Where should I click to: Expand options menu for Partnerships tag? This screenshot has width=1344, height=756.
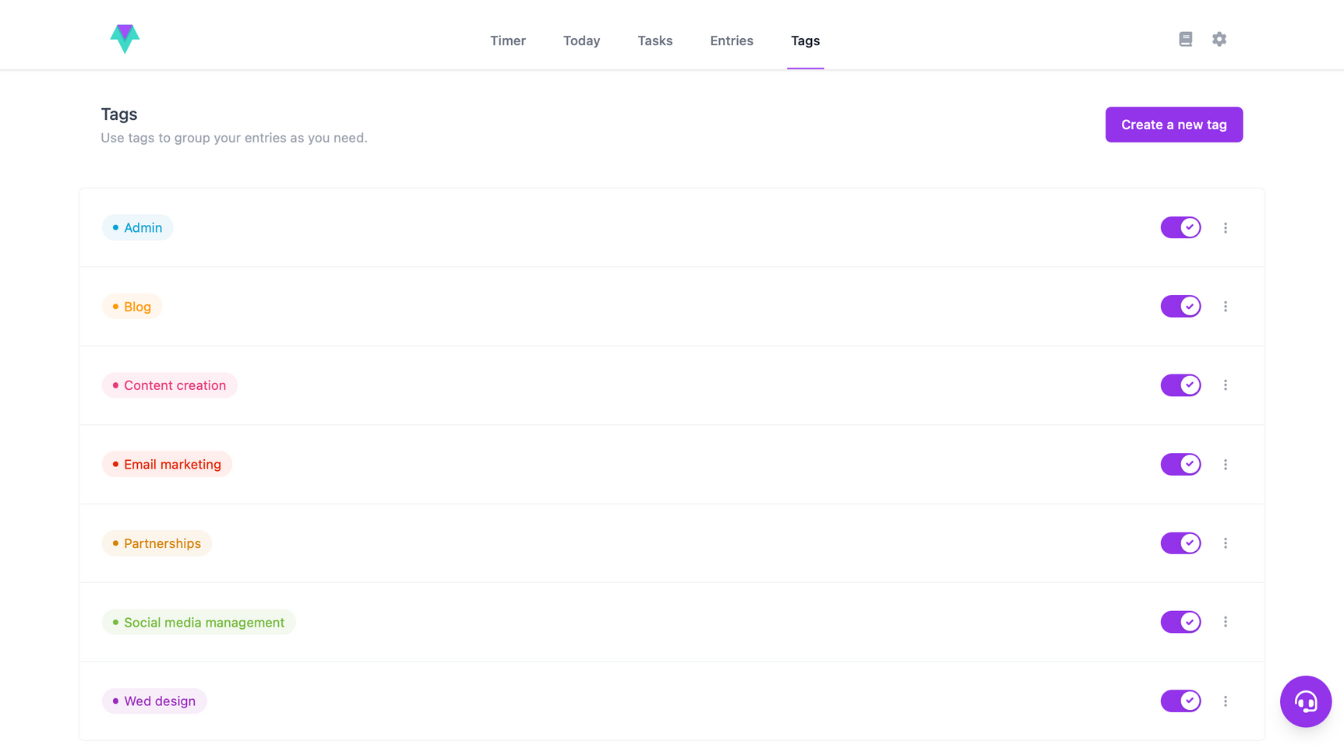(x=1225, y=543)
